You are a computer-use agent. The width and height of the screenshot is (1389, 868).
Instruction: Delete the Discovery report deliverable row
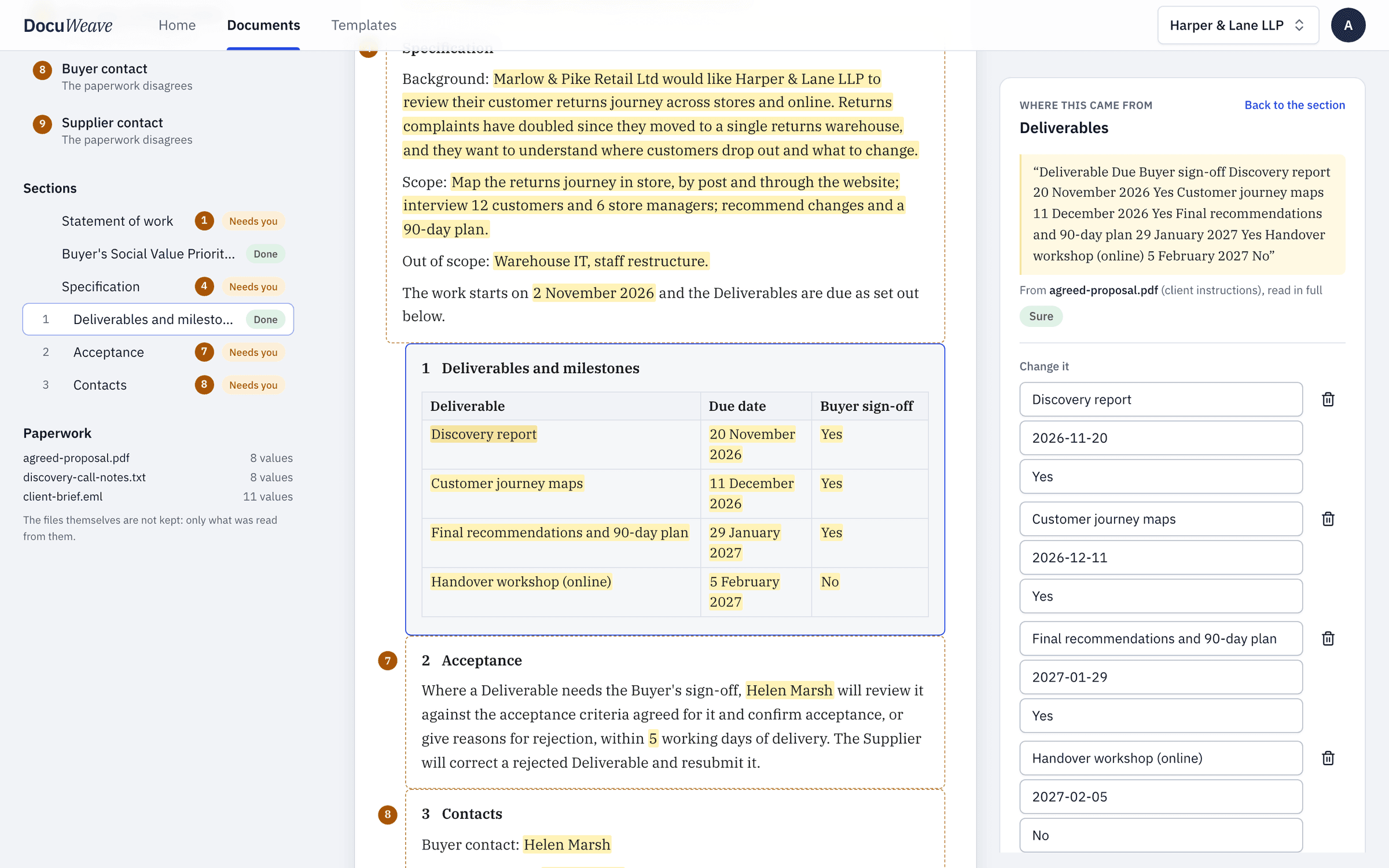coord(1328,399)
